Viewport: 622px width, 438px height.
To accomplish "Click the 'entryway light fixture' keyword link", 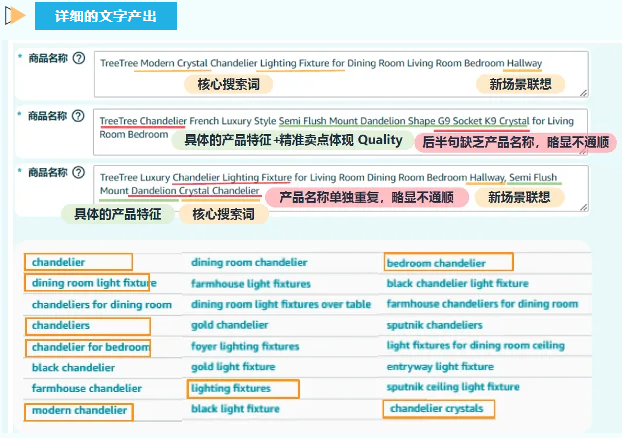I will (439, 367).
